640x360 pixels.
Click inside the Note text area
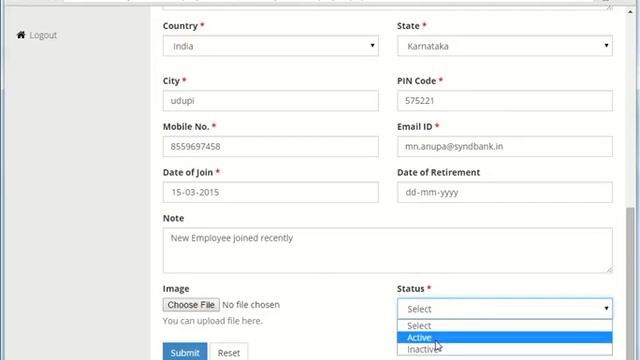tap(387, 250)
